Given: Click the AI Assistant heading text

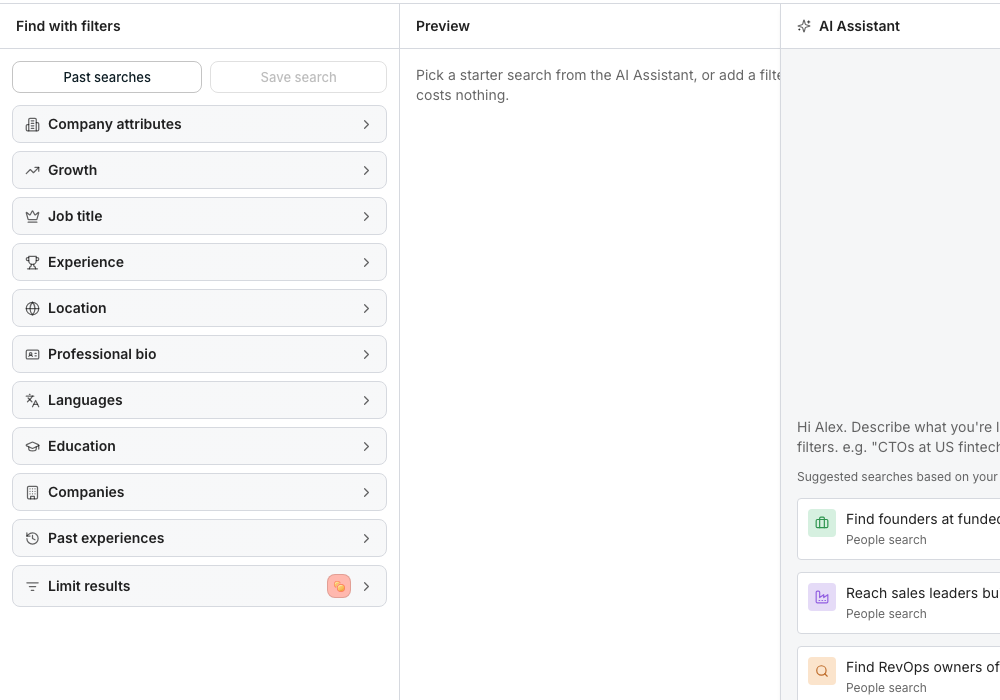Looking at the screenshot, I should click(859, 26).
